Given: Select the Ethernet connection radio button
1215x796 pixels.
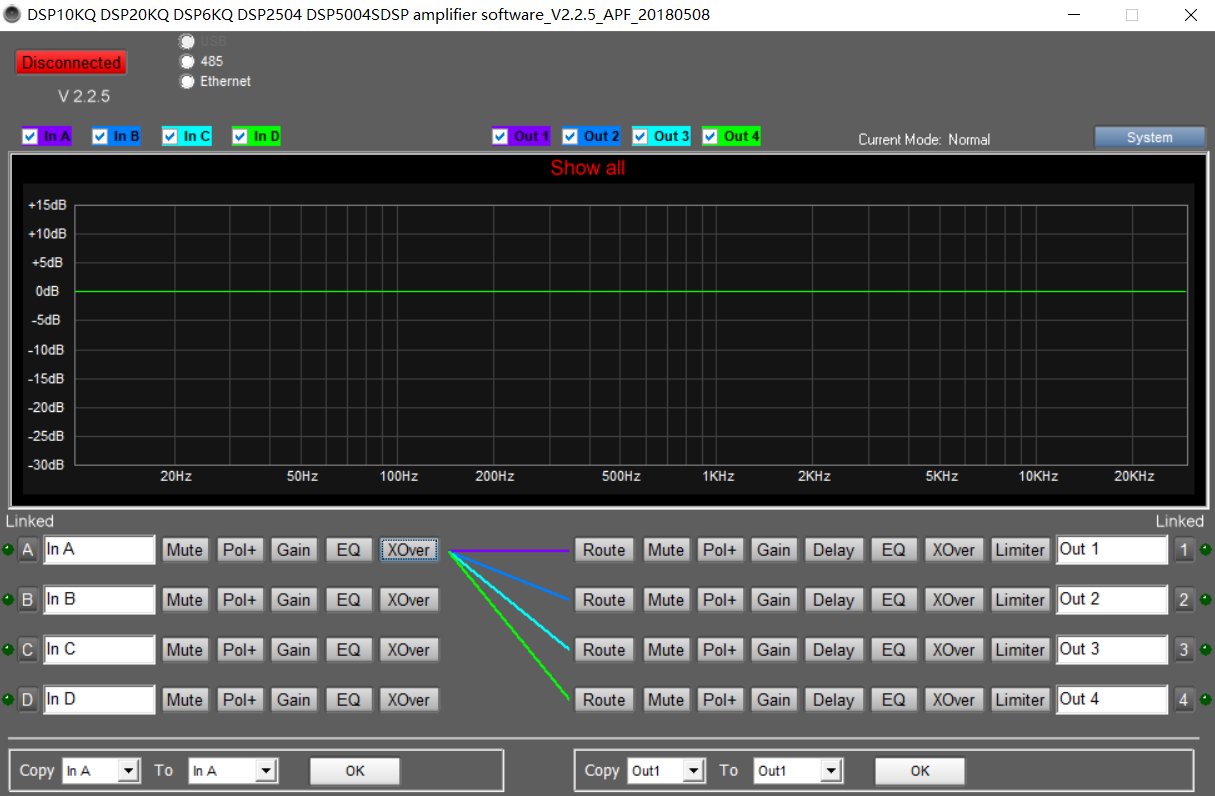Looking at the screenshot, I should [187, 82].
